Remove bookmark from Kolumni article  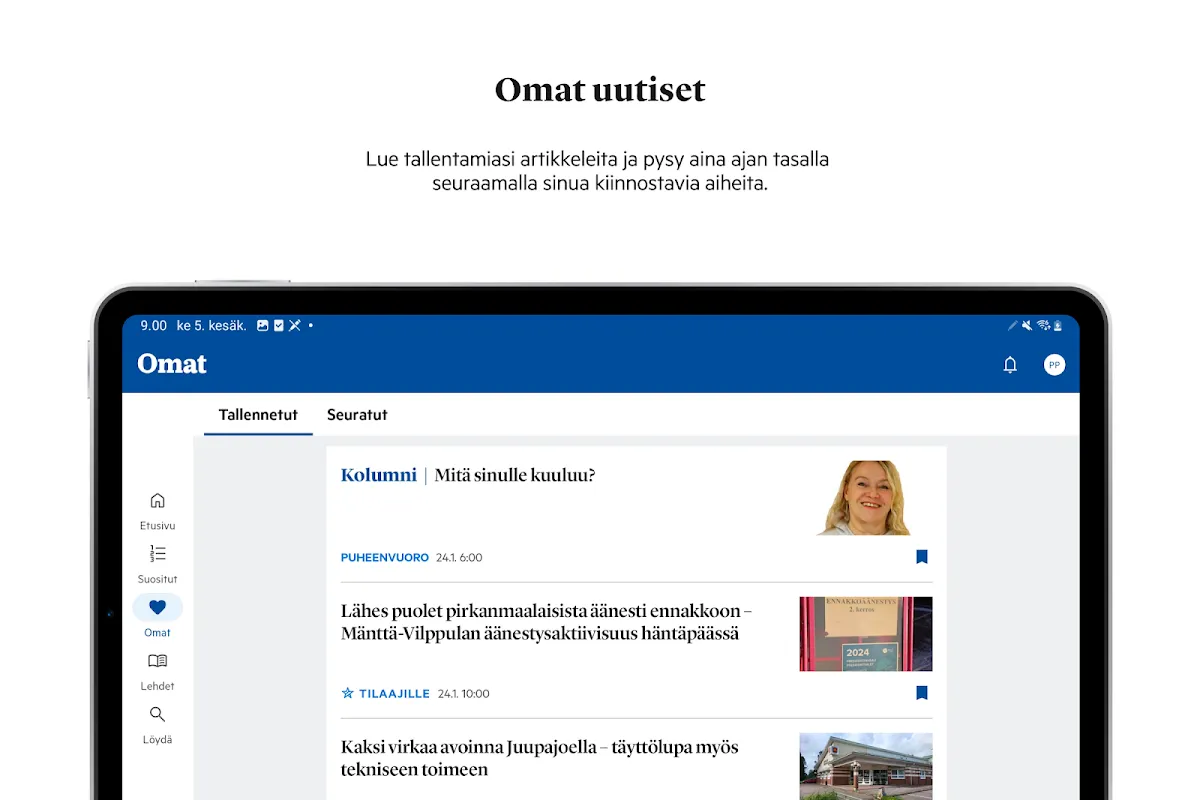tap(922, 557)
